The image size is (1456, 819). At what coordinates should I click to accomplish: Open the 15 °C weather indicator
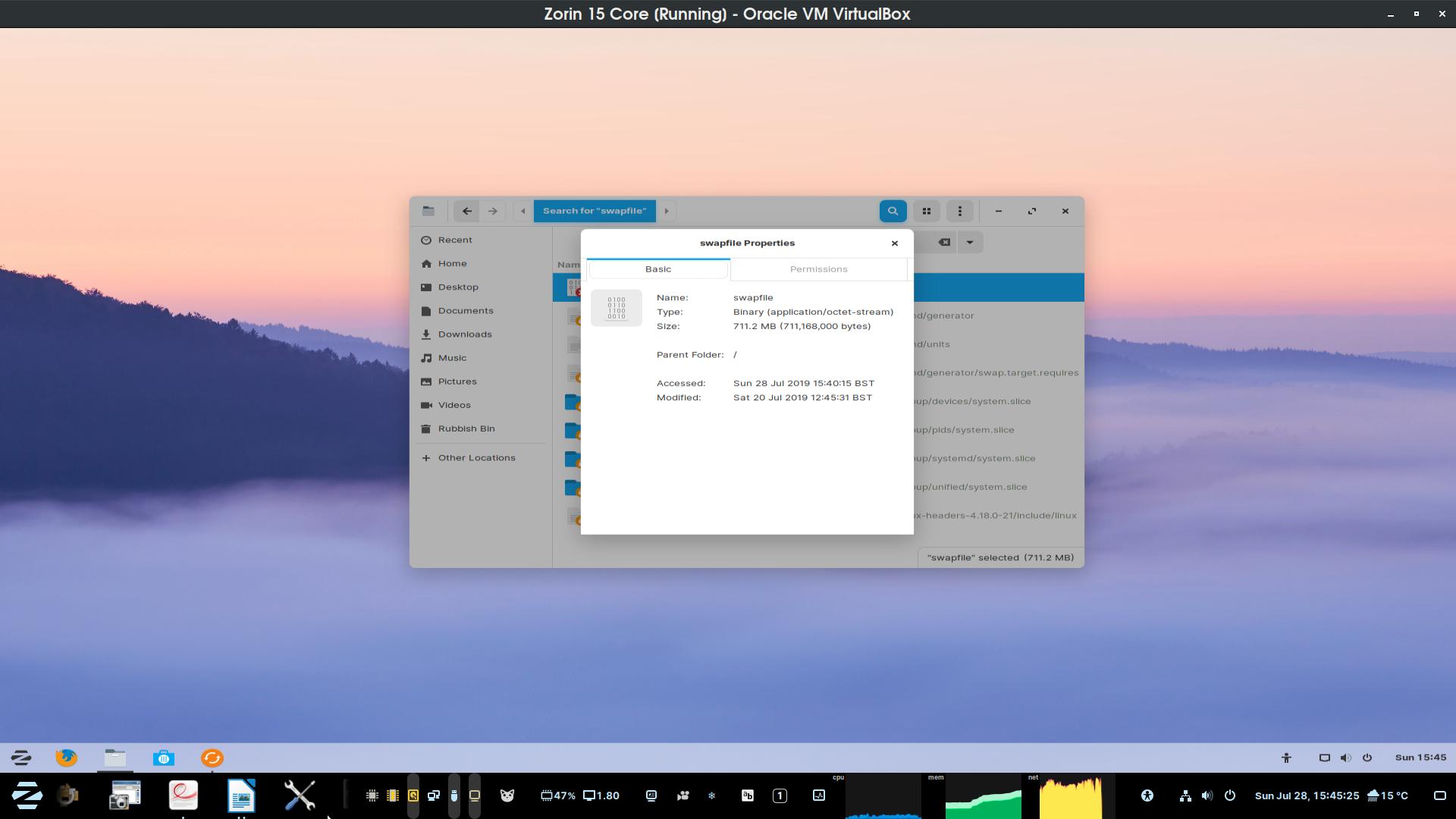click(x=1388, y=795)
